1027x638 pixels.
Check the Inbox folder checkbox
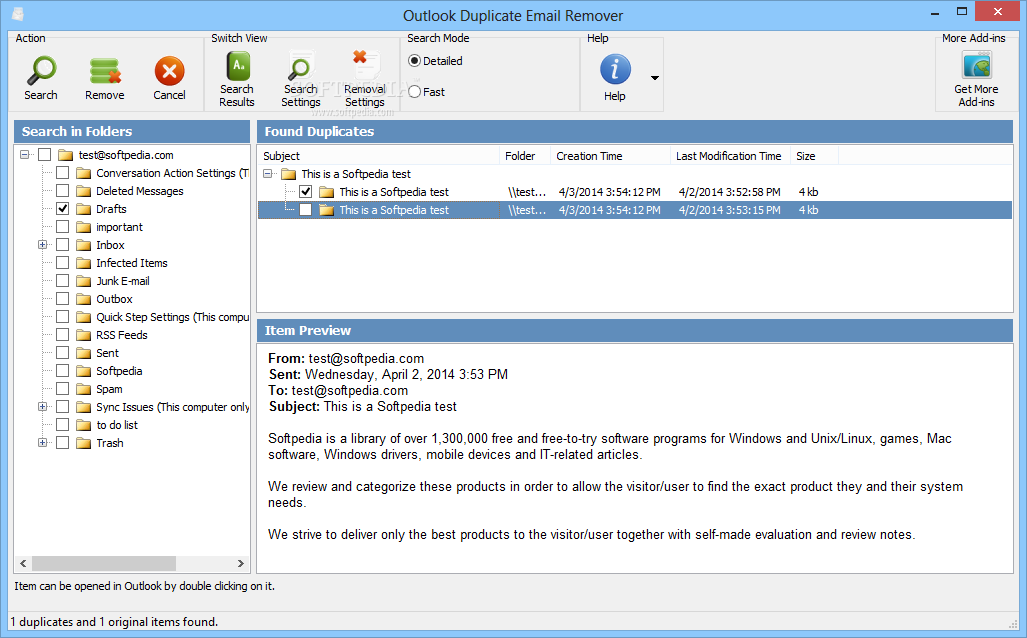[62, 245]
